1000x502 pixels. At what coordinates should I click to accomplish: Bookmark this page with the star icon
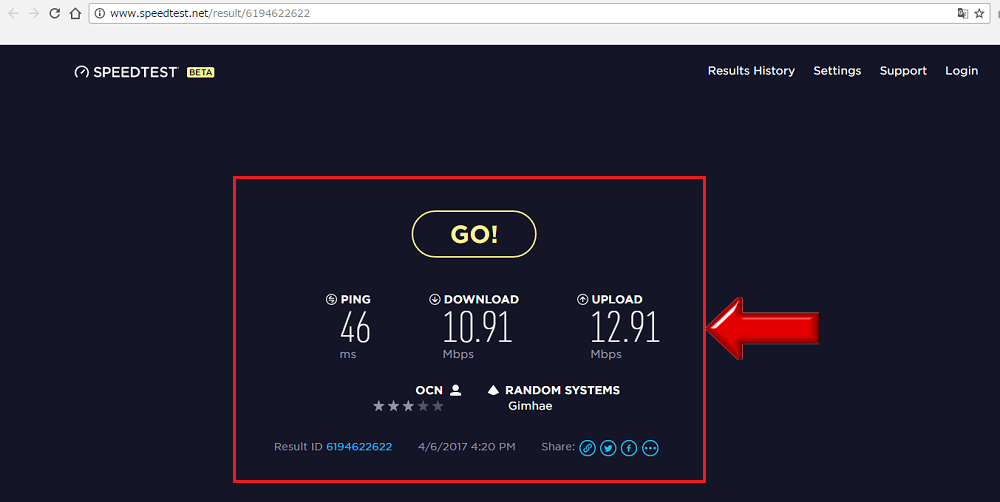click(980, 13)
